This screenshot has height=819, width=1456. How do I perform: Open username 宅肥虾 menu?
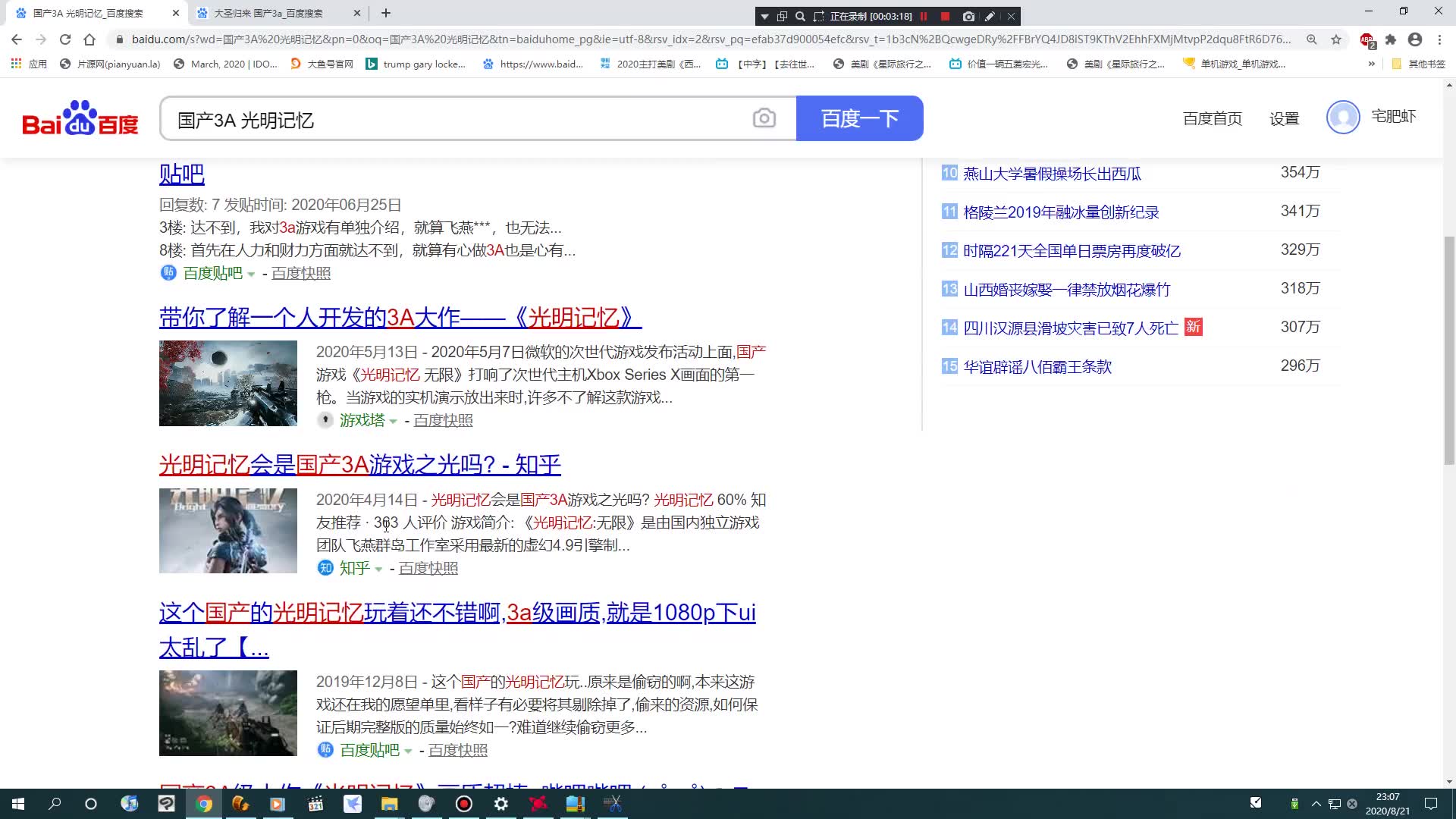point(1393,116)
